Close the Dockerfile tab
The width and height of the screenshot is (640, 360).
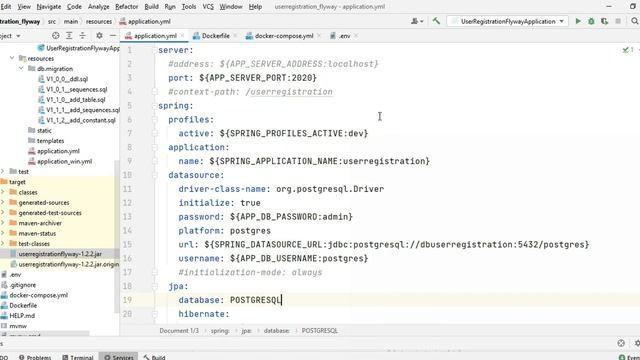(x=236, y=36)
